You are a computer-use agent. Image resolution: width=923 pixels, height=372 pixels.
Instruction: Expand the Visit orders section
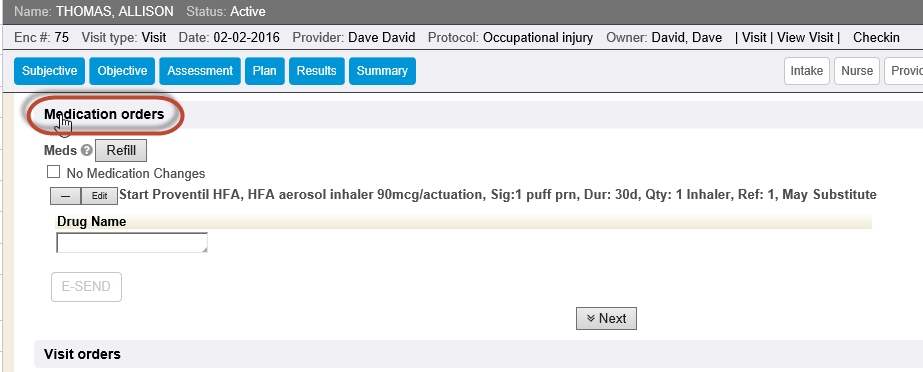(x=82, y=354)
